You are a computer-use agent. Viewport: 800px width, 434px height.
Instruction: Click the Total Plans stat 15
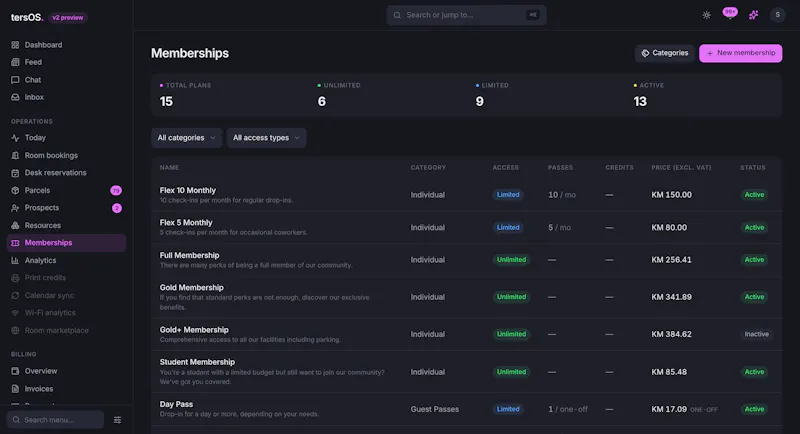tap(166, 101)
